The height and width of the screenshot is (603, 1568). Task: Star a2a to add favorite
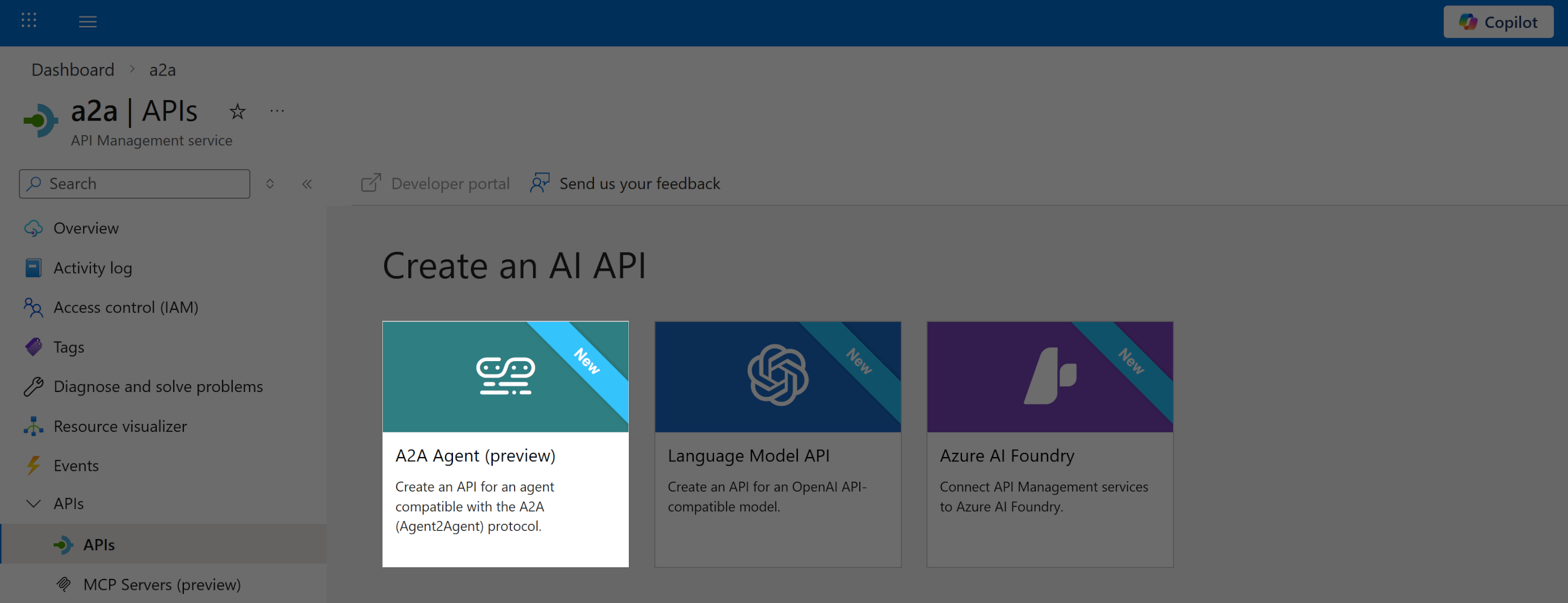[x=238, y=112]
